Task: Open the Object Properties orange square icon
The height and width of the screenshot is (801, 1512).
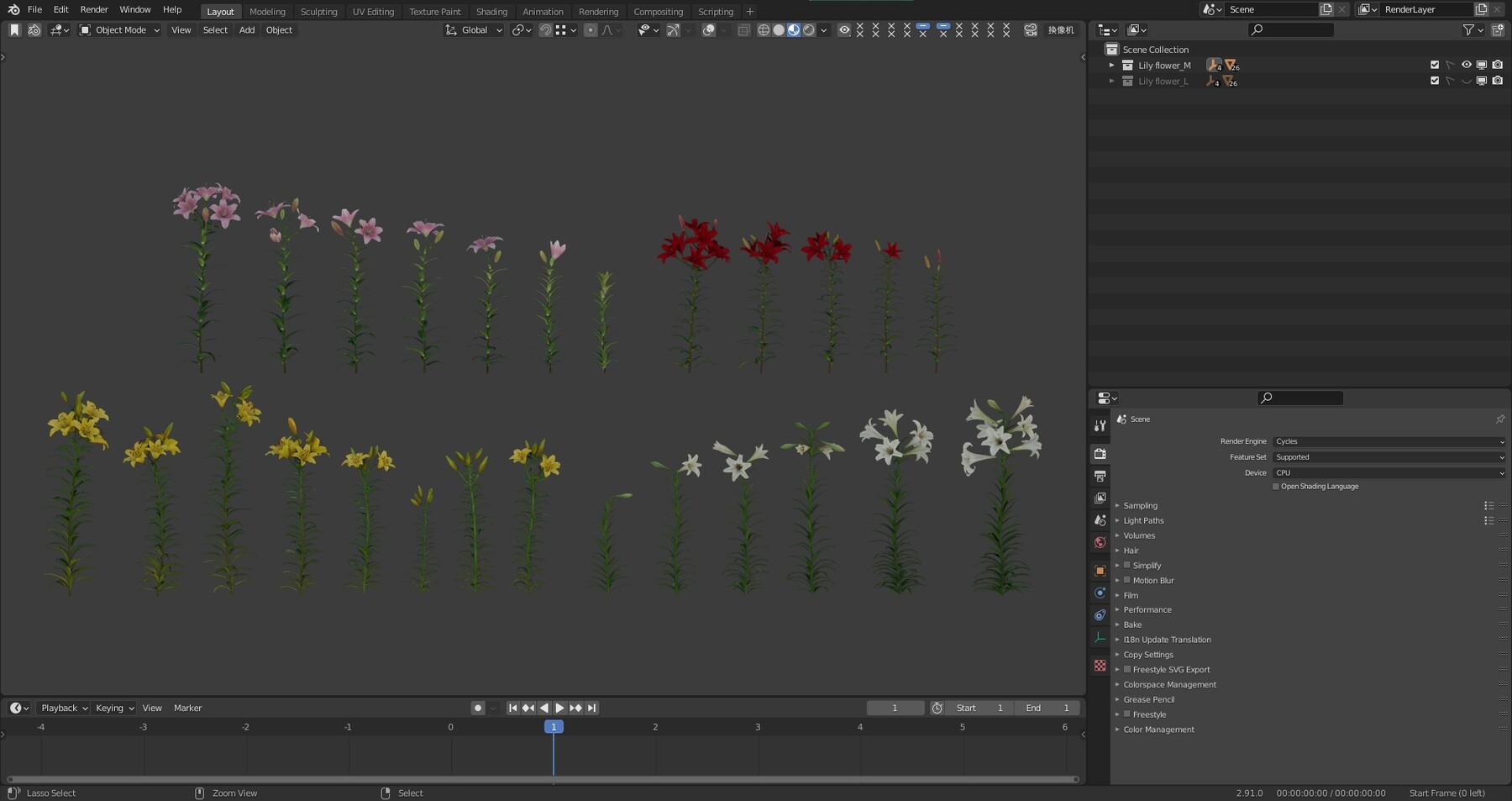Action: (1100, 571)
